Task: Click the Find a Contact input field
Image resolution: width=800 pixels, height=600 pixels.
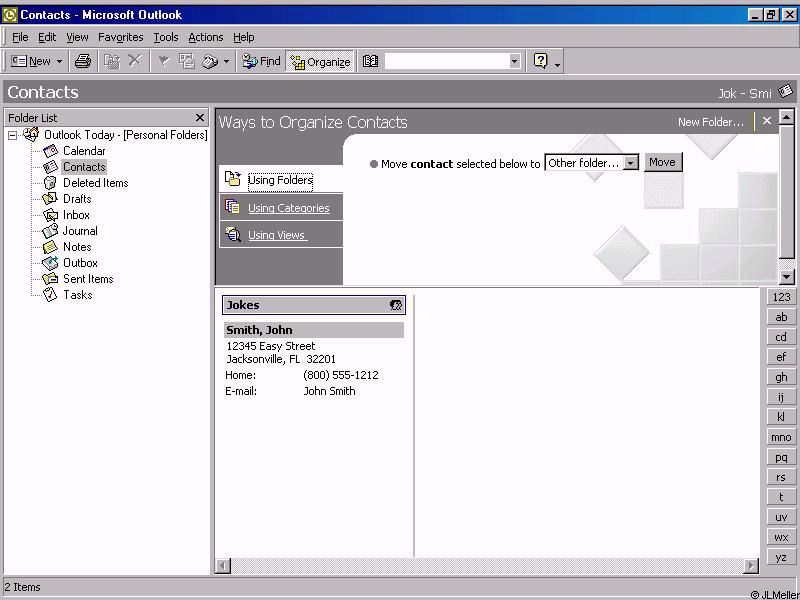Action: pos(447,62)
